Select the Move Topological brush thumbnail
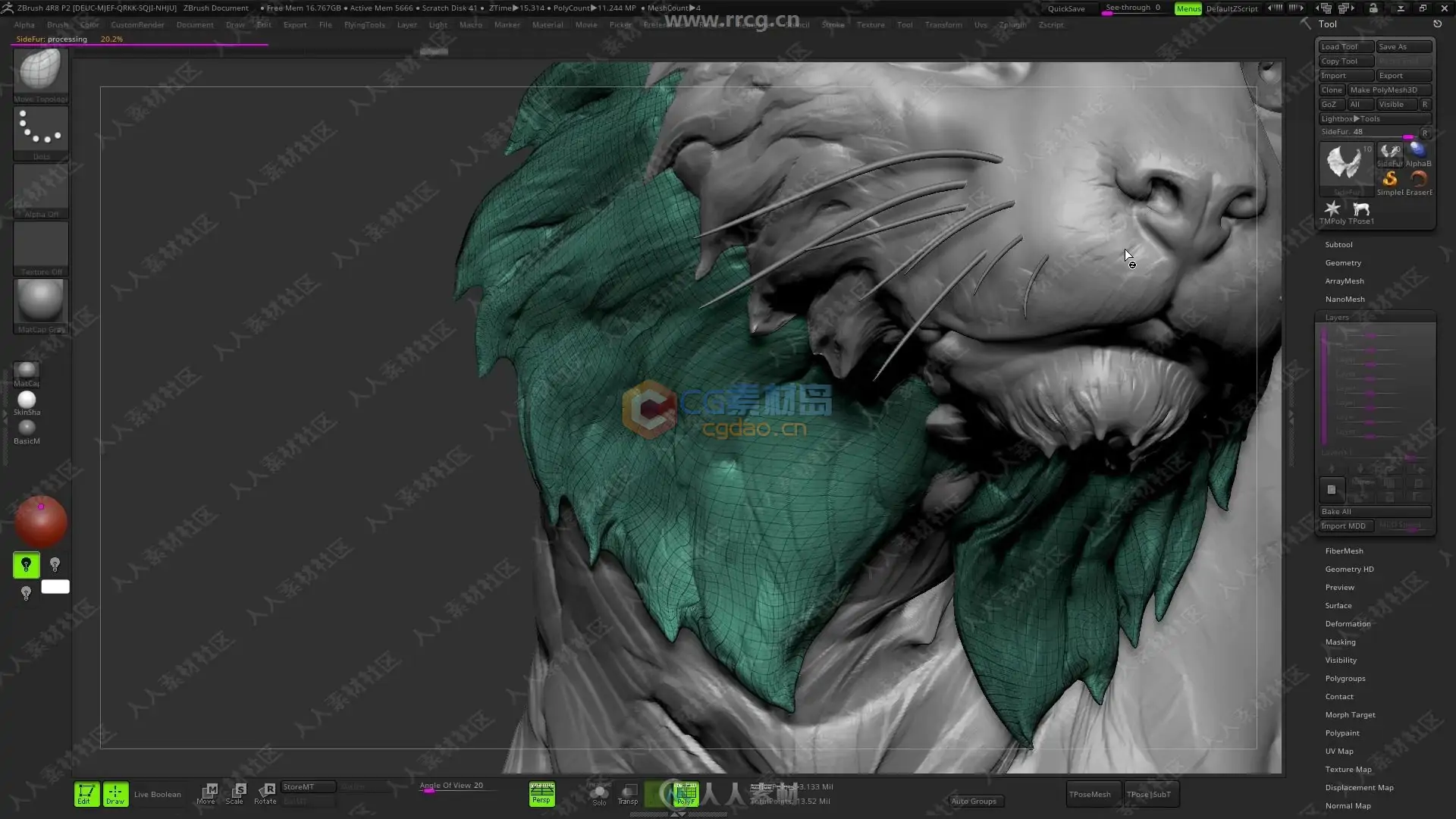 41,75
